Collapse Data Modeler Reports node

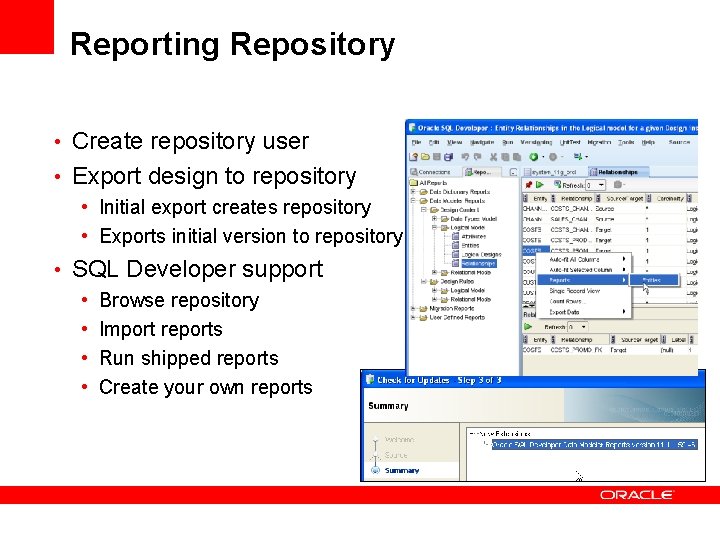[413, 201]
